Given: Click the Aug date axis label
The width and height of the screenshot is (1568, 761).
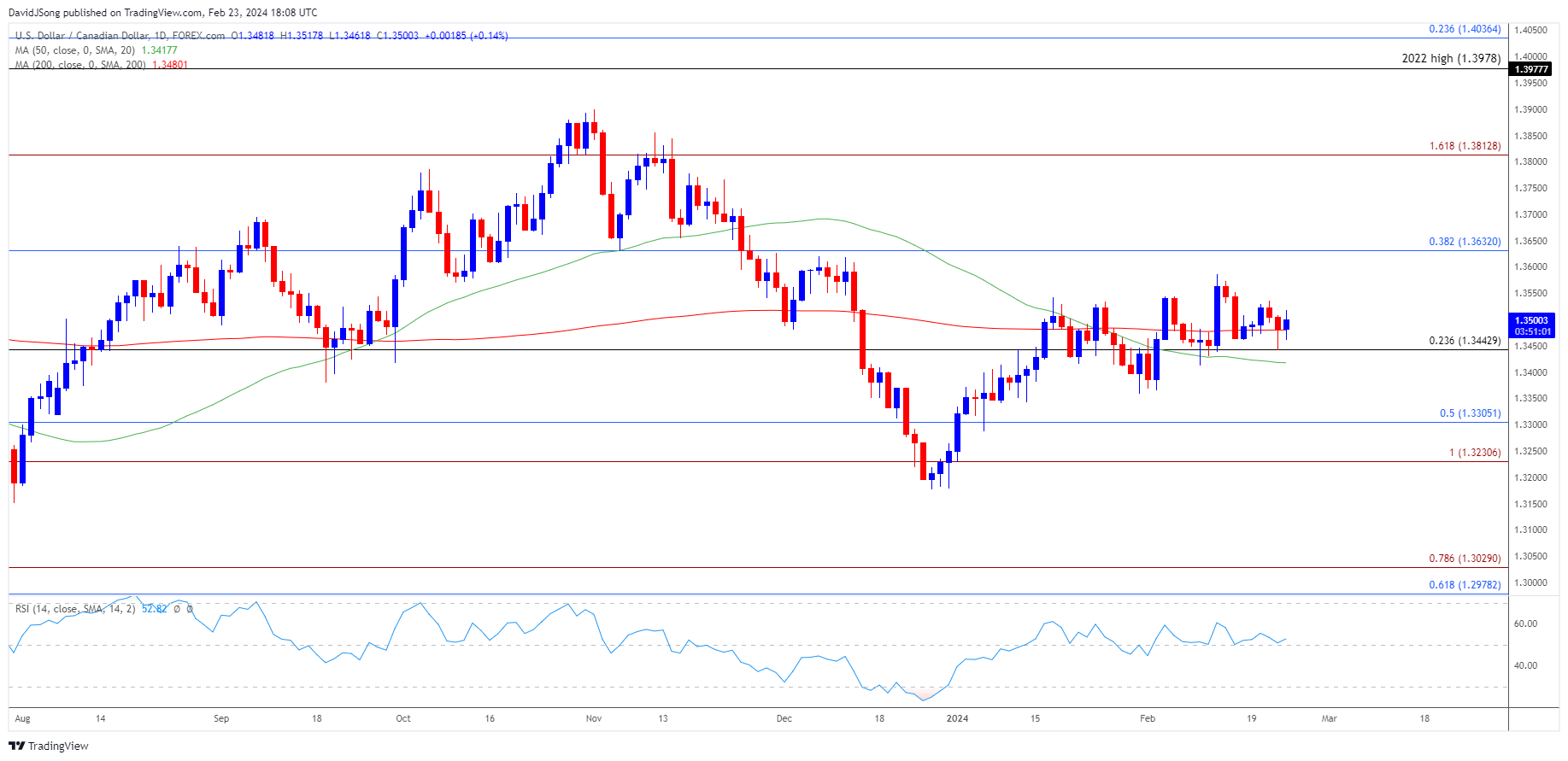Looking at the screenshot, I should pyautogui.click(x=23, y=718).
